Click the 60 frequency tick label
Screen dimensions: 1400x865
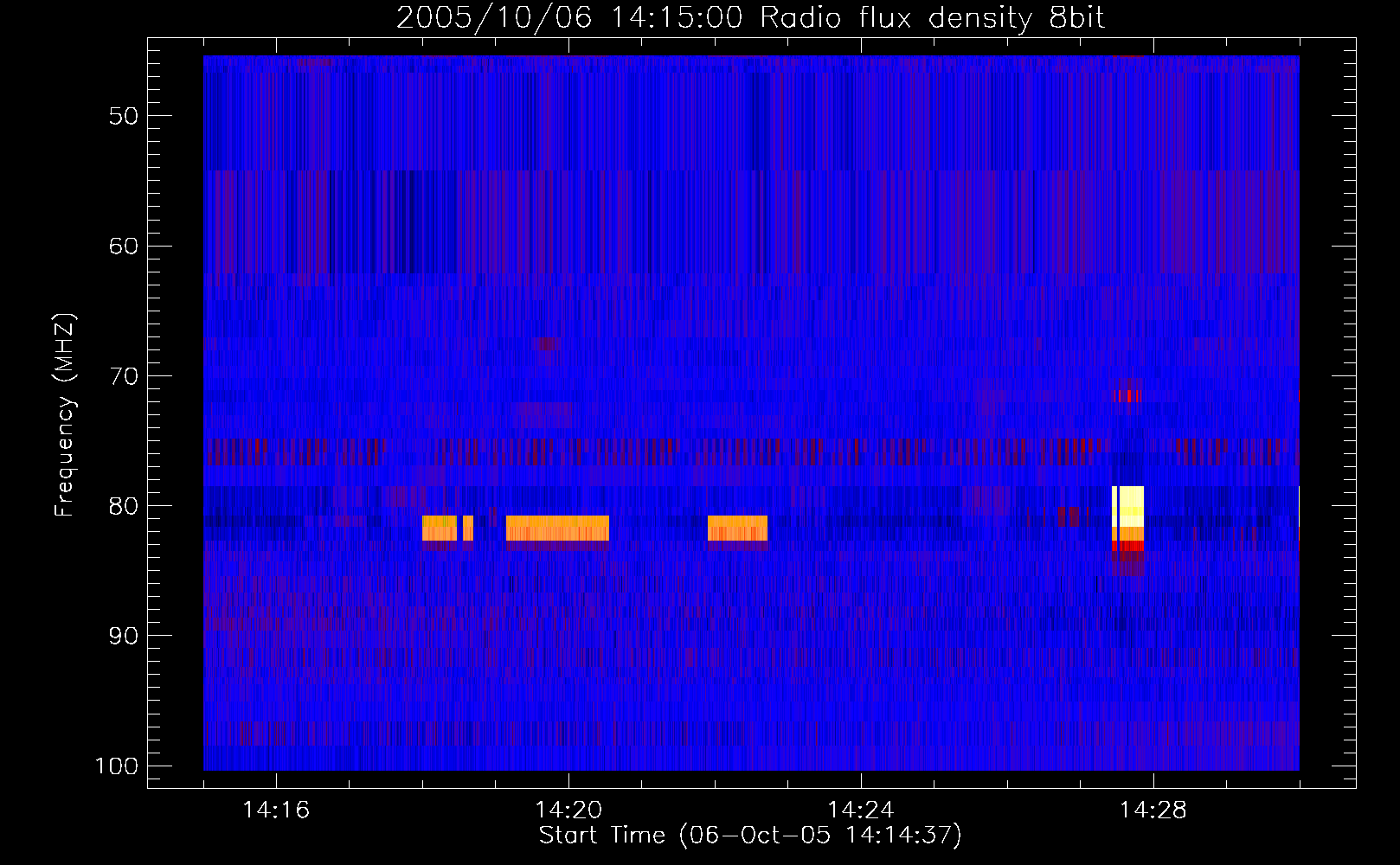pos(124,246)
